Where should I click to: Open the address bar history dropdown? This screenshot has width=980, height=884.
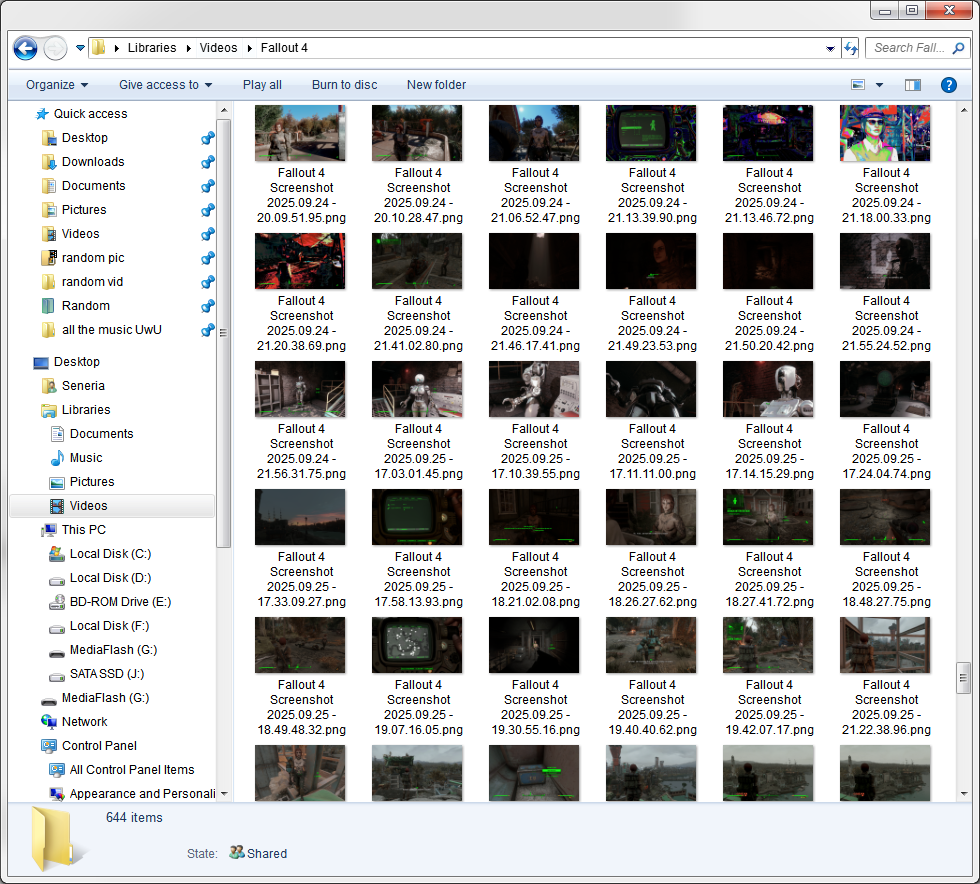point(830,48)
